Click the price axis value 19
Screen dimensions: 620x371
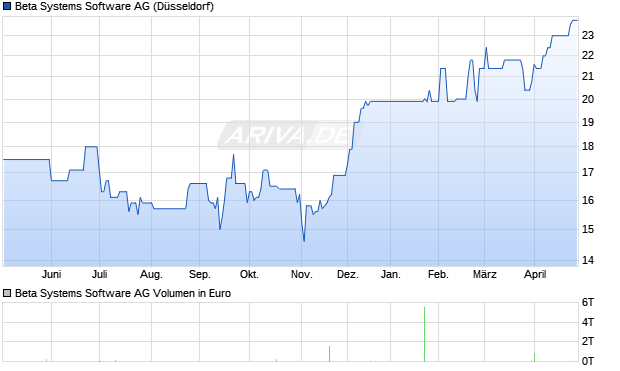pos(588,123)
